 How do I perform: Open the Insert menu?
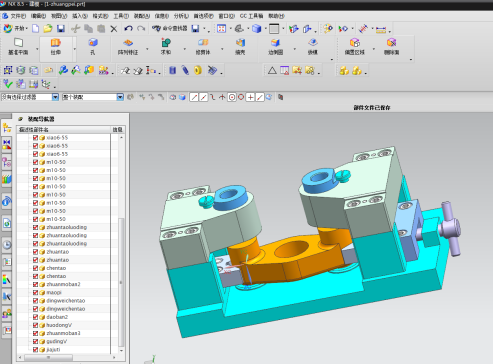click(x=80, y=16)
